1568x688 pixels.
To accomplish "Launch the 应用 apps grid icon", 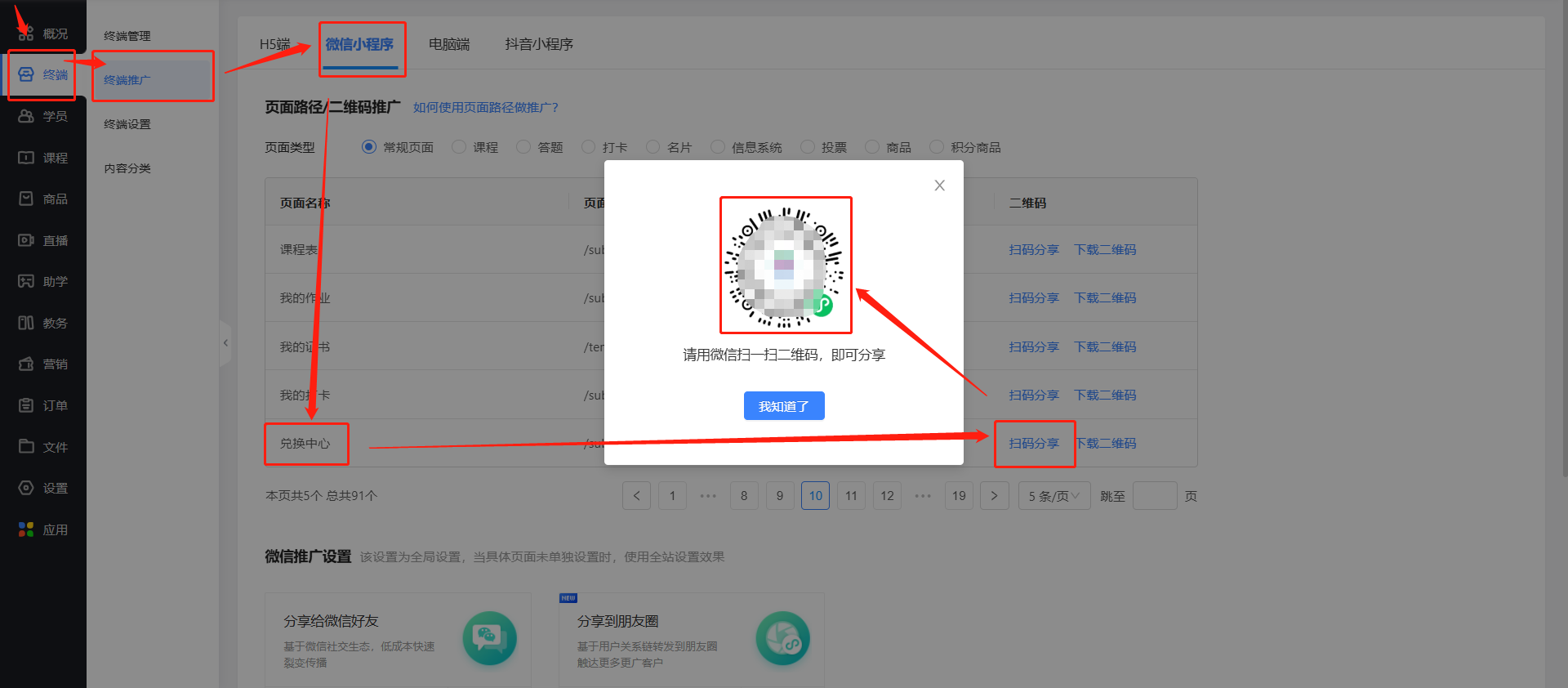I will tap(26, 529).
